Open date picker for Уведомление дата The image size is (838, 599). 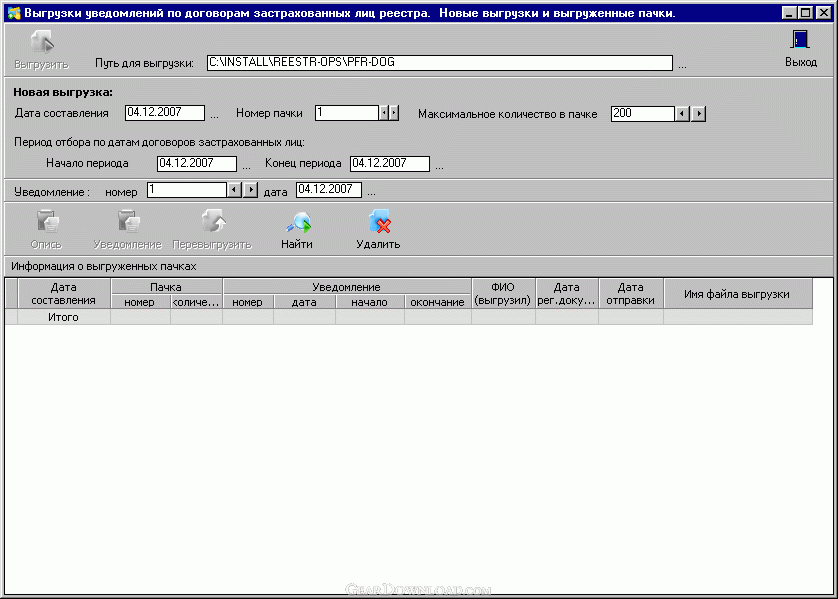[x=371, y=192]
